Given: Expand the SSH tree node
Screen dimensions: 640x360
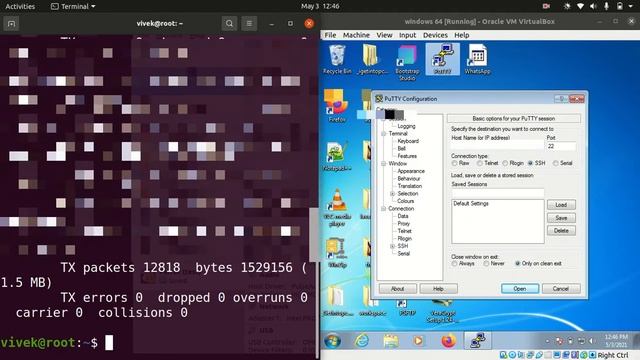Looking at the screenshot, I should pyautogui.click(x=392, y=246).
